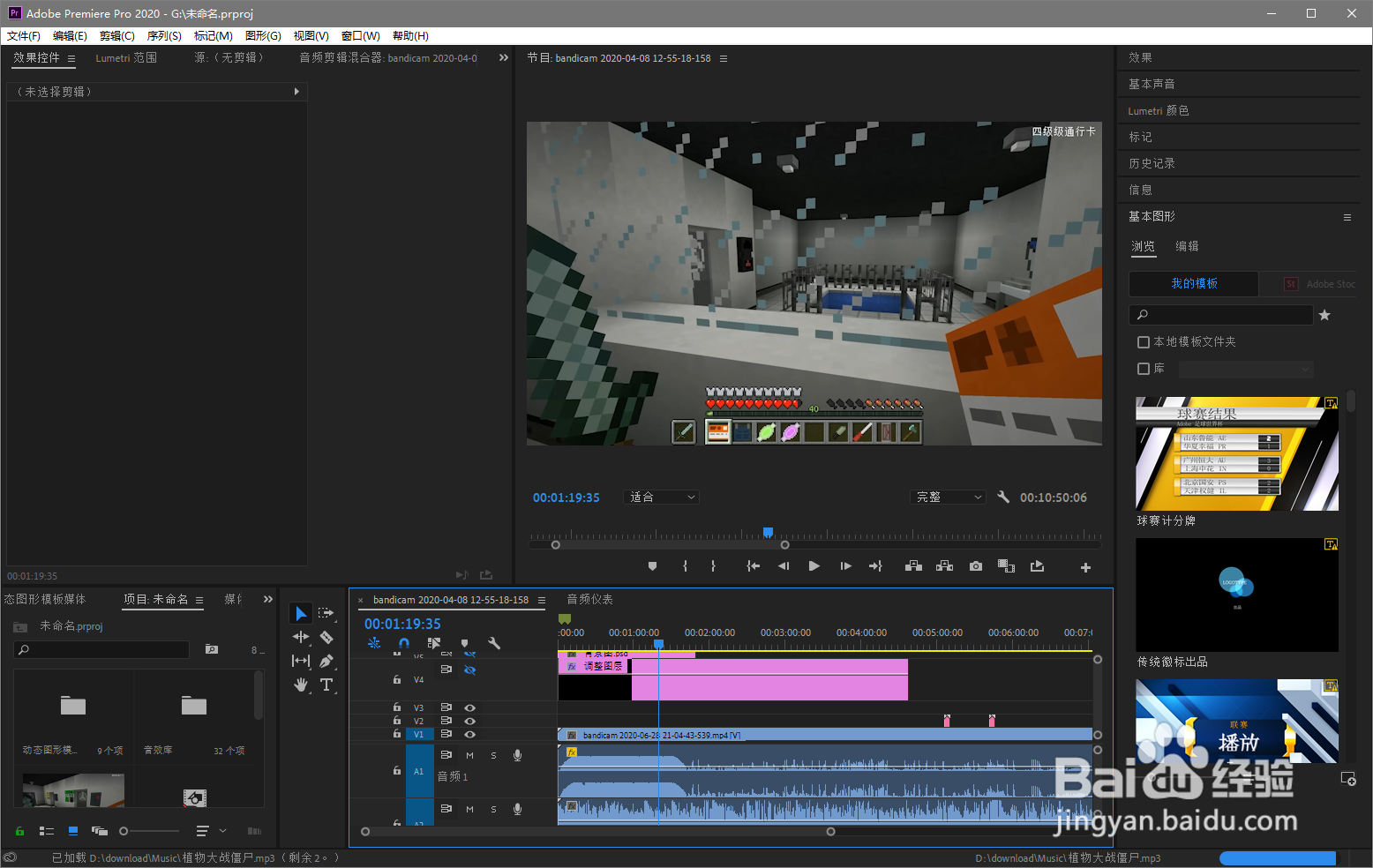Mark Out point in Program monitor
The height and width of the screenshot is (868, 1373).
point(713,566)
